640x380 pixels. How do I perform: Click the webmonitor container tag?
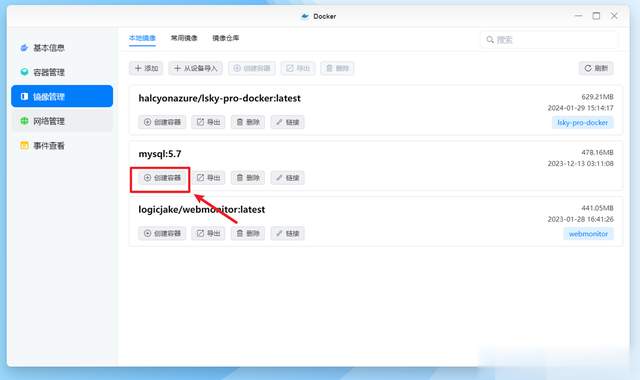[x=588, y=234]
